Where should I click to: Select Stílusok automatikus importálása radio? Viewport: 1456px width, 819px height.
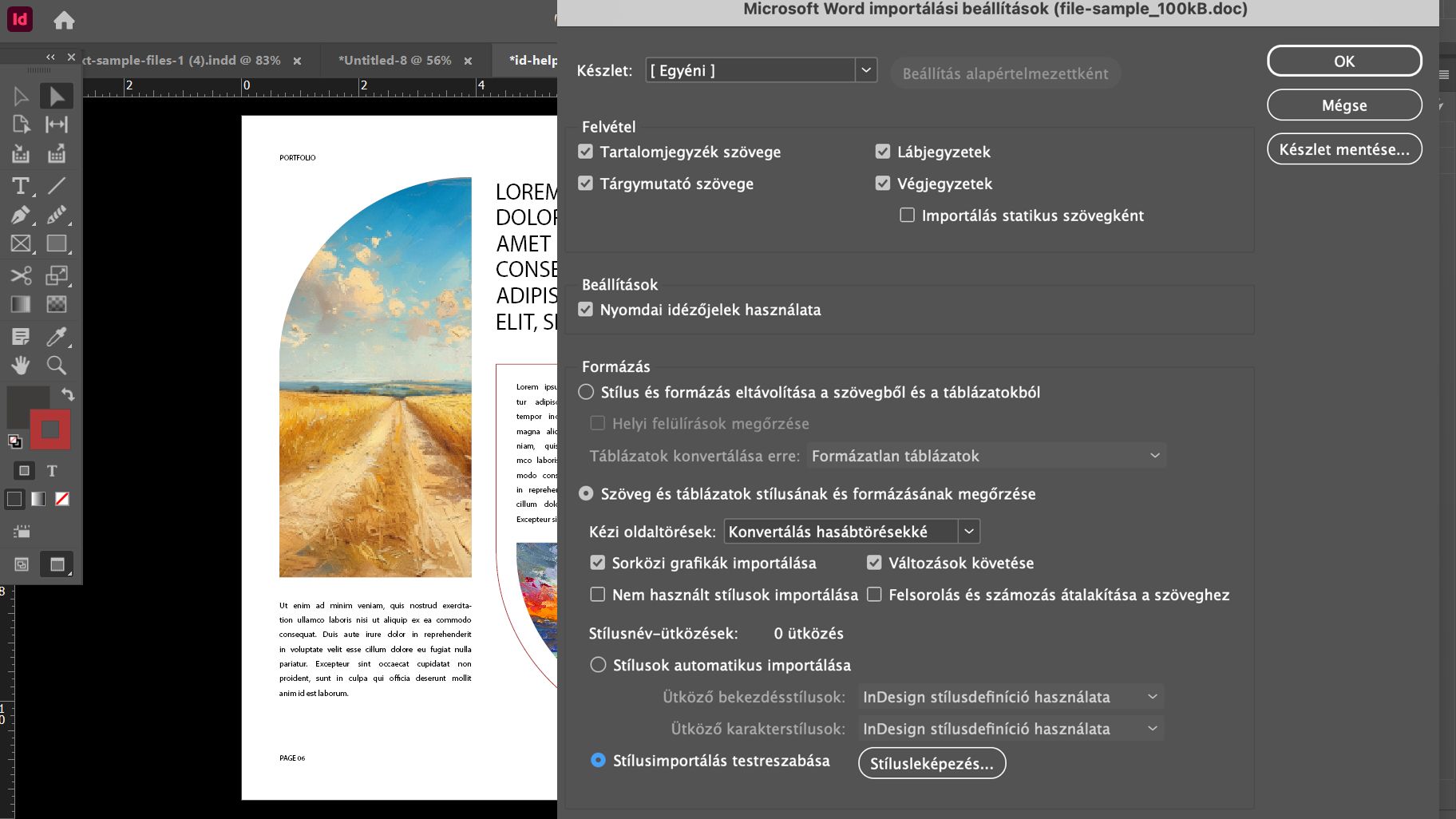pyautogui.click(x=598, y=665)
